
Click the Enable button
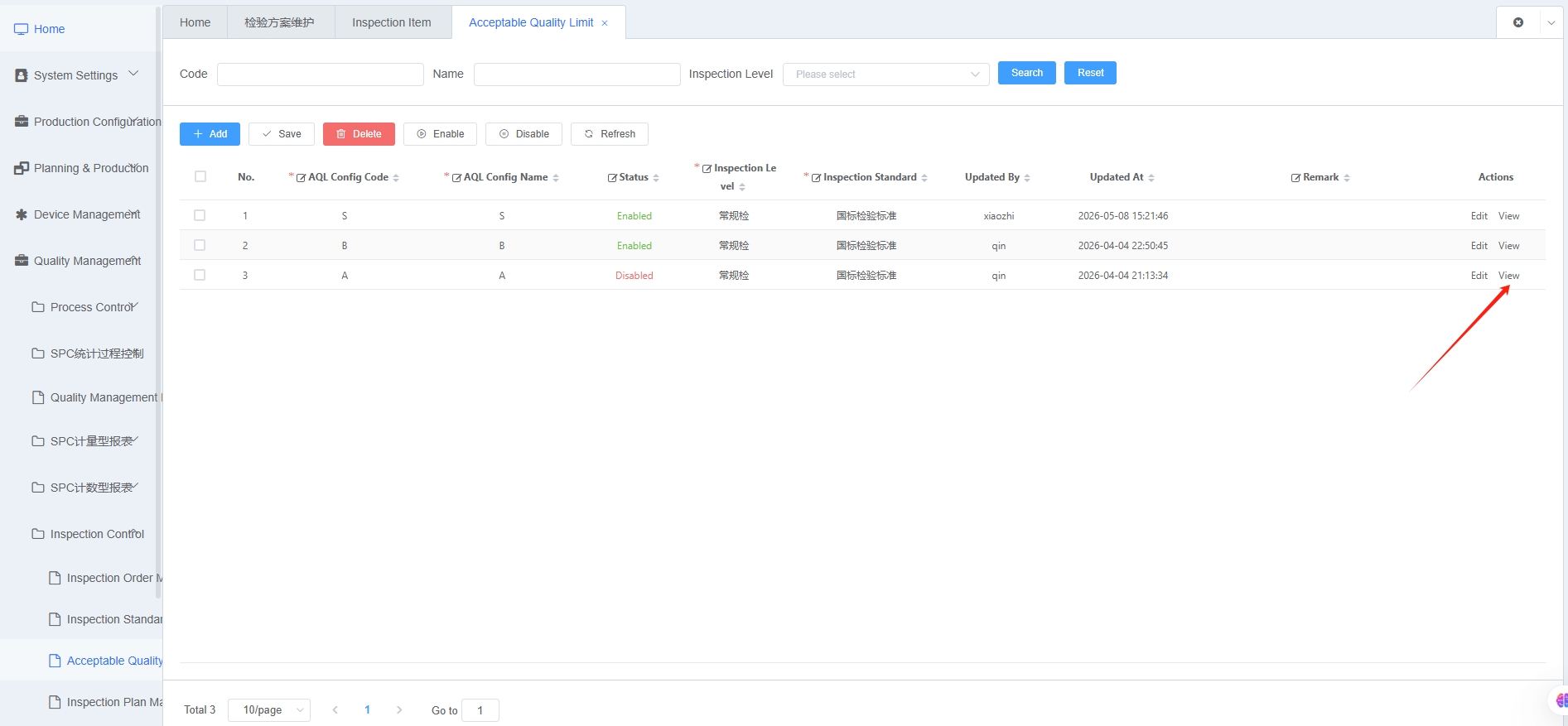(x=440, y=134)
